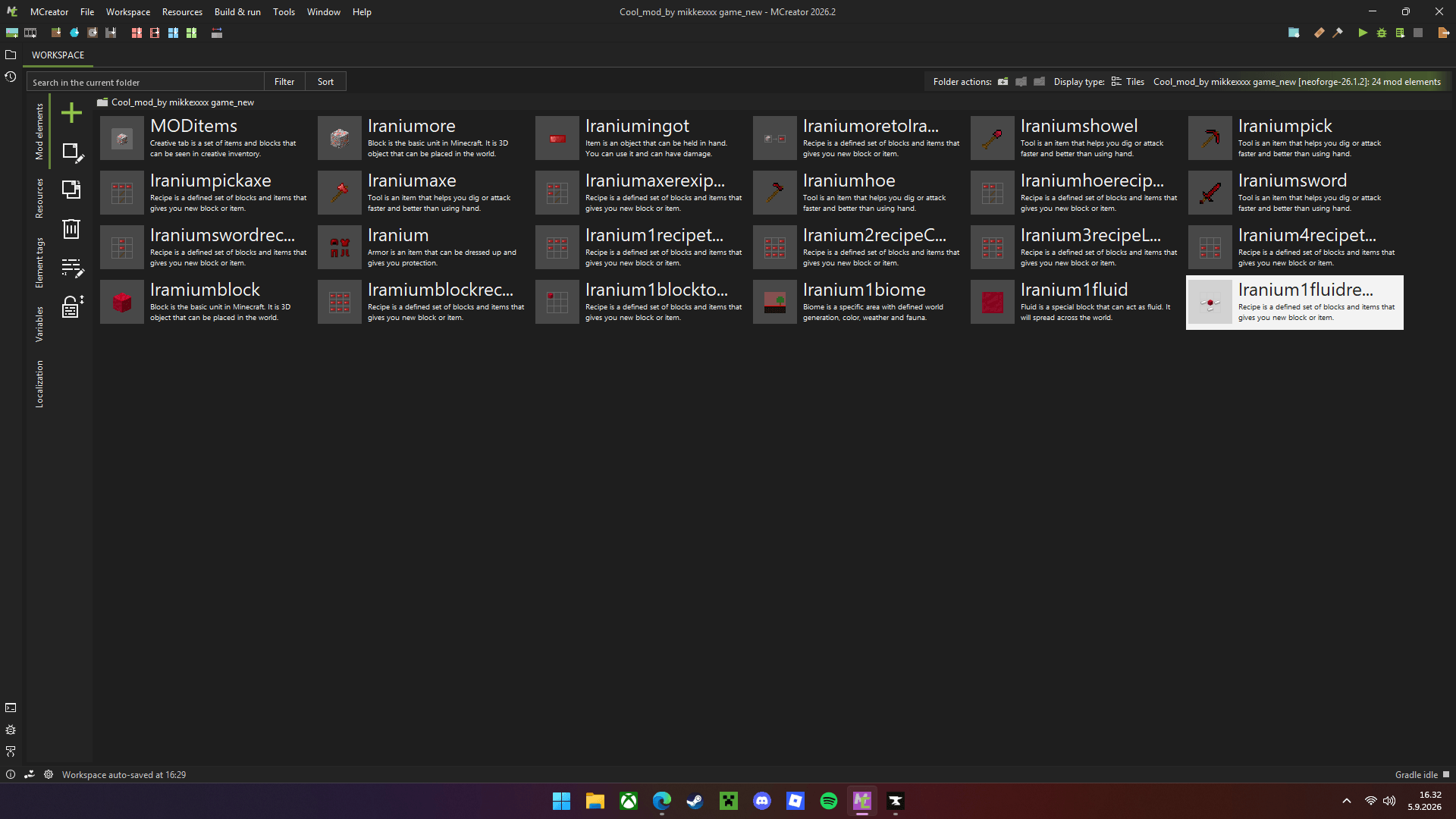Image resolution: width=1456 pixels, height=819 pixels.
Task: Open workspace settings folder icon
Action: tap(1294, 33)
